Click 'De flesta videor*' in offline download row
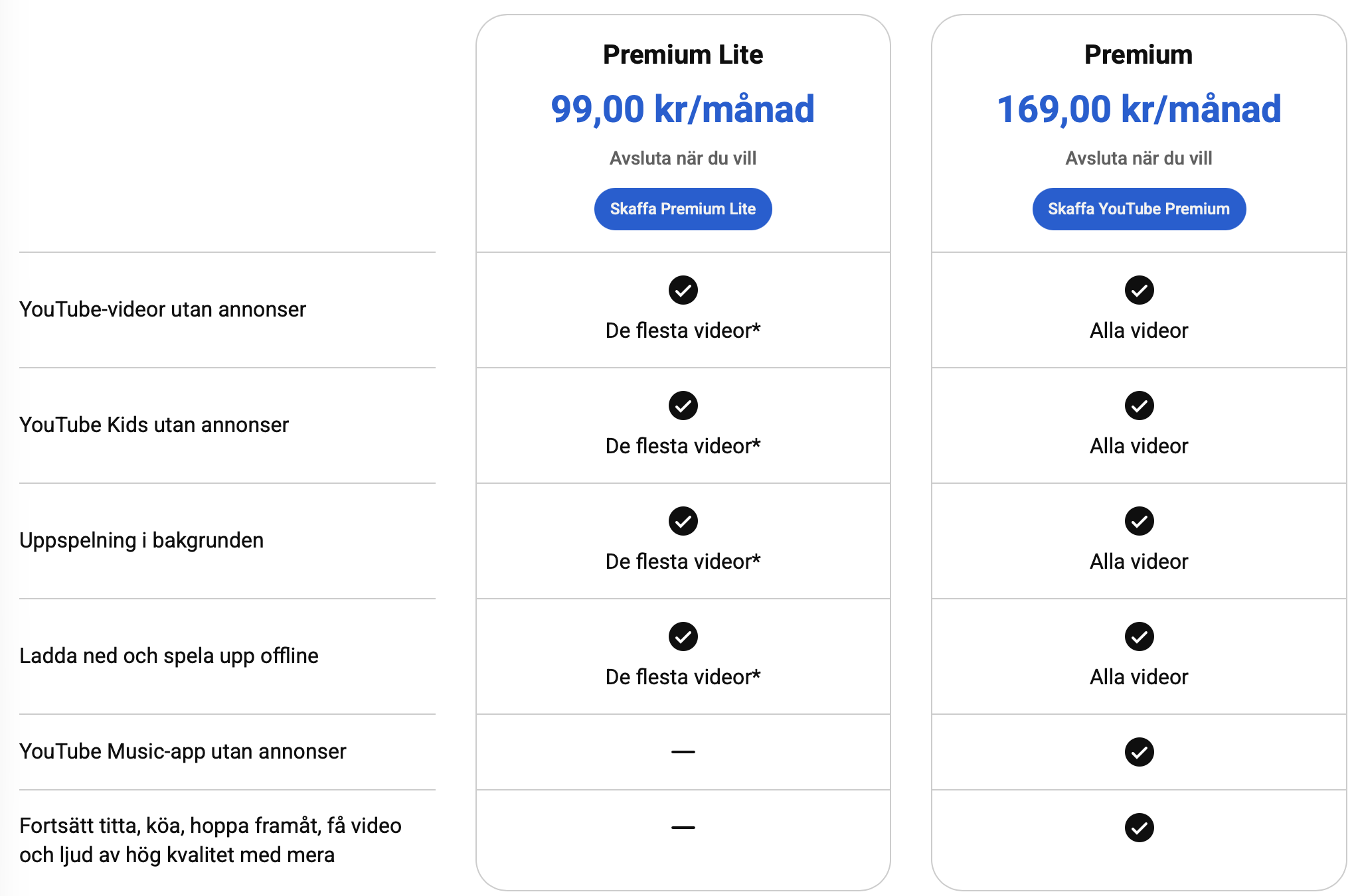This screenshot has width=1356, height=896. 683,677
